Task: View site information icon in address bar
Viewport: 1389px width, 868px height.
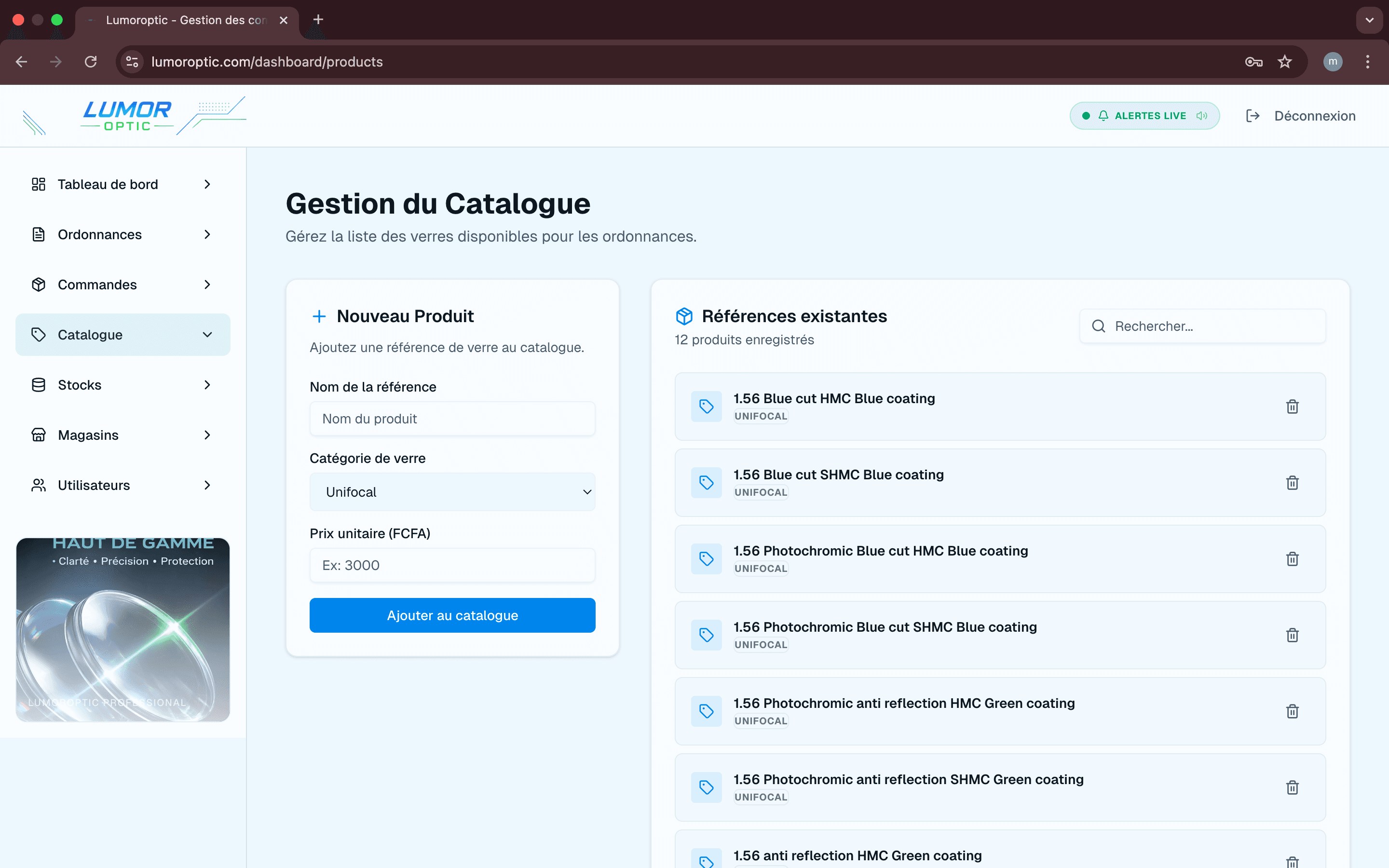Action: pos(133,61)
